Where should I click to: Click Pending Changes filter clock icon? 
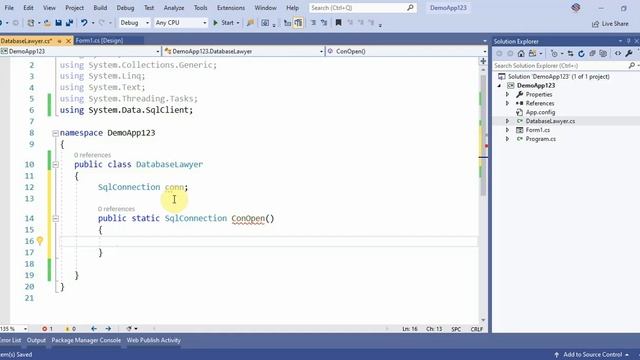(x=554, y=53)
